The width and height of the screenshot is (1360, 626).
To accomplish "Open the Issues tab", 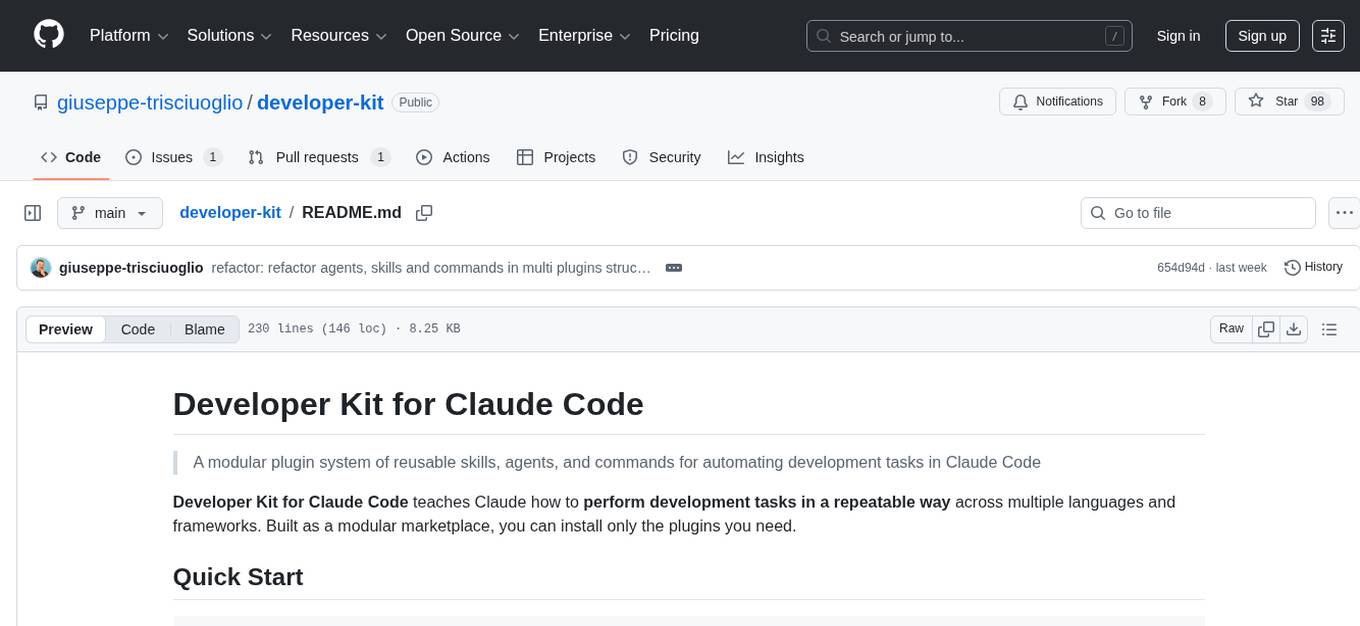I will click(173, 157).
